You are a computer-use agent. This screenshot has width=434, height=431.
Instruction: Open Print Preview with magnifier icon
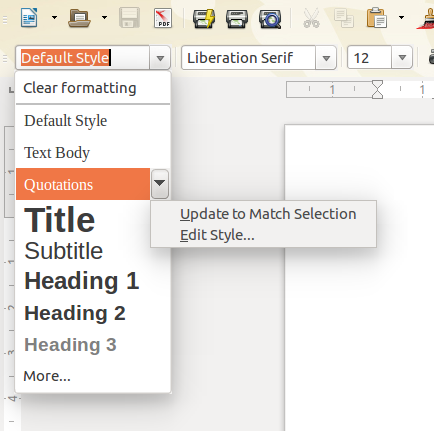point(270,18)
